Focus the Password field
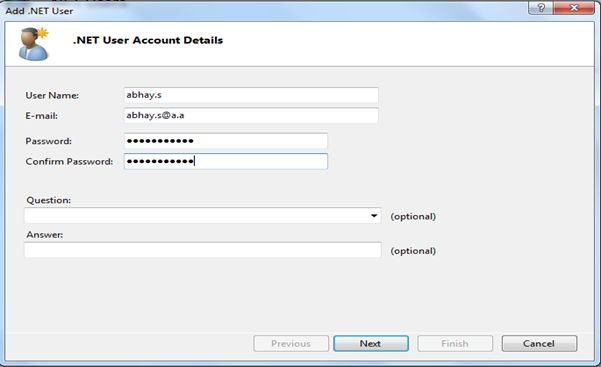Screen dimensions: 601x367 [226, 141]
